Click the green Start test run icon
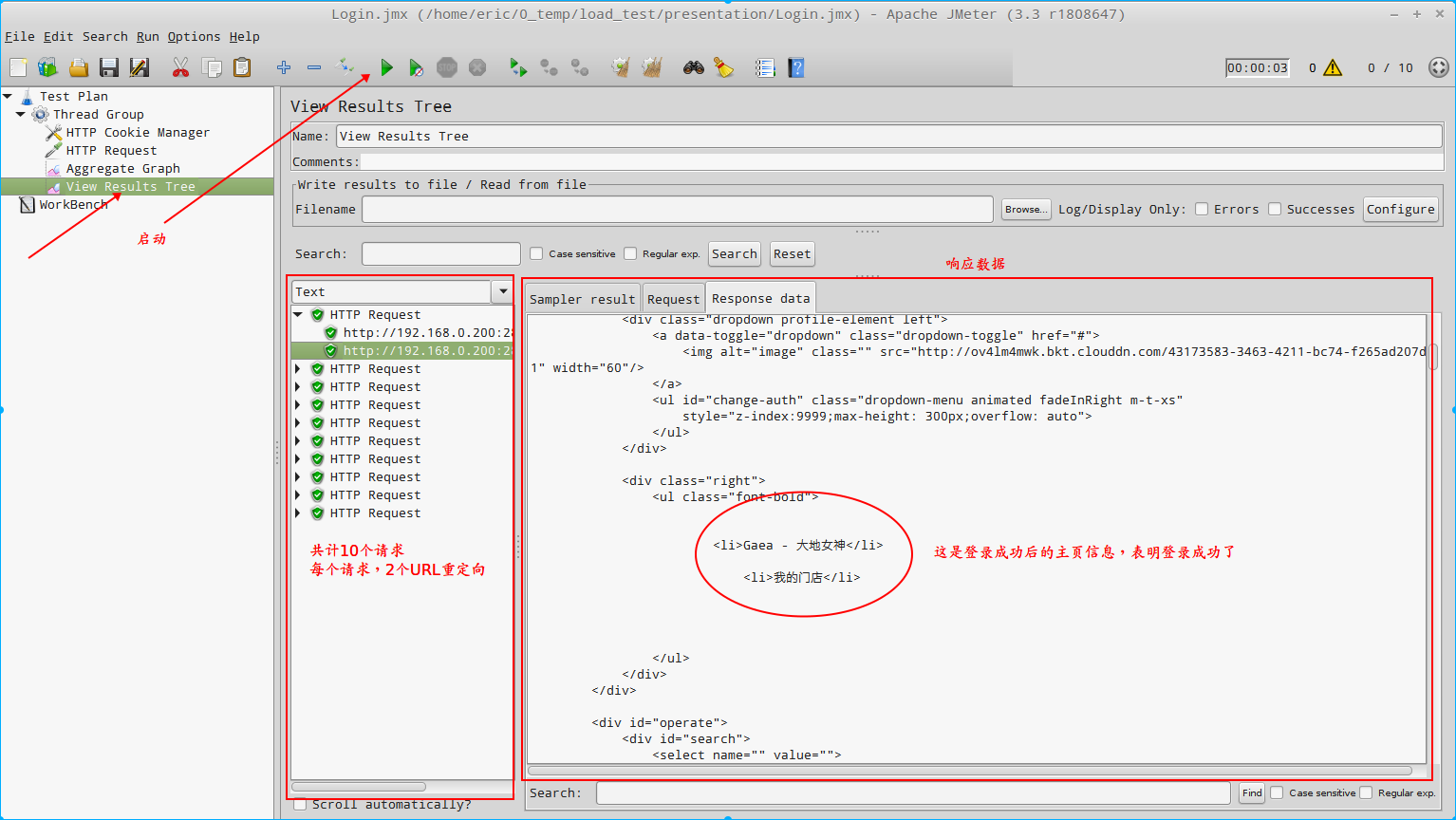Screen dimensions: 1456x820 (x=386, y=67)
